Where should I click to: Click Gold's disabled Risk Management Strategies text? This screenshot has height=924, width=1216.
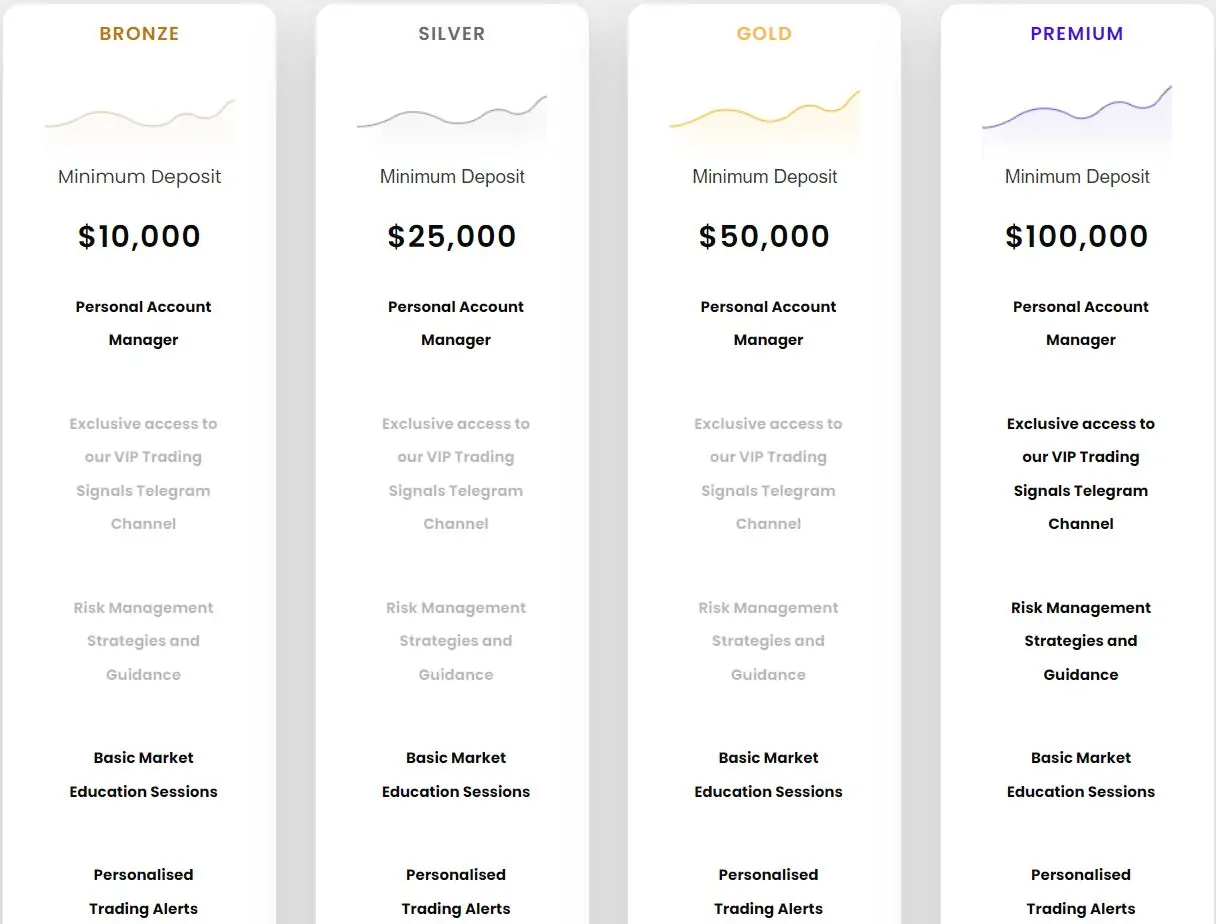tap(768, 641)
